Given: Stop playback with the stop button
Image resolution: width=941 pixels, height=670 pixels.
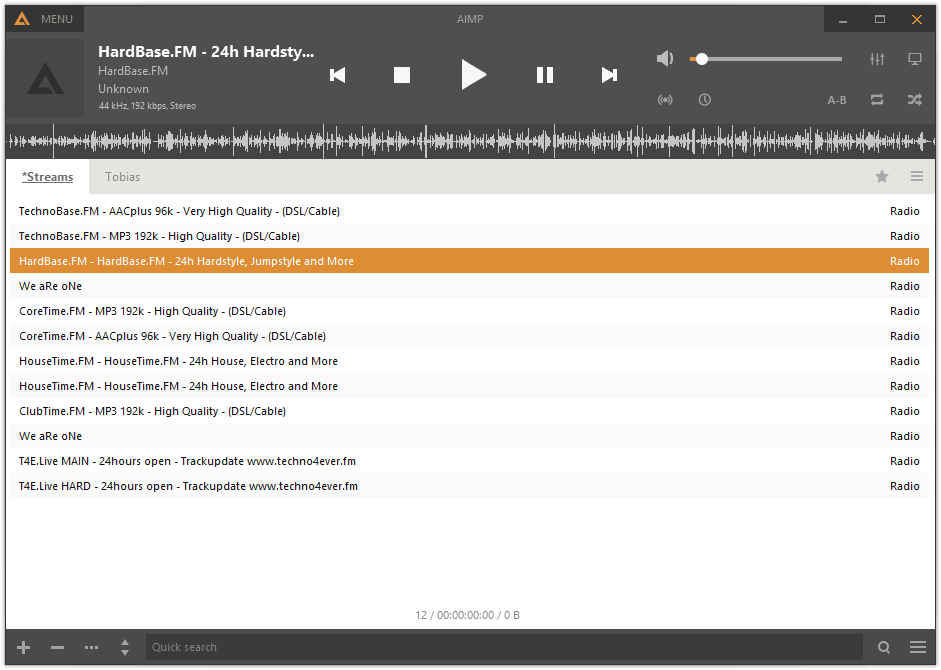Looking at the screenshot, I should (401, 75).
